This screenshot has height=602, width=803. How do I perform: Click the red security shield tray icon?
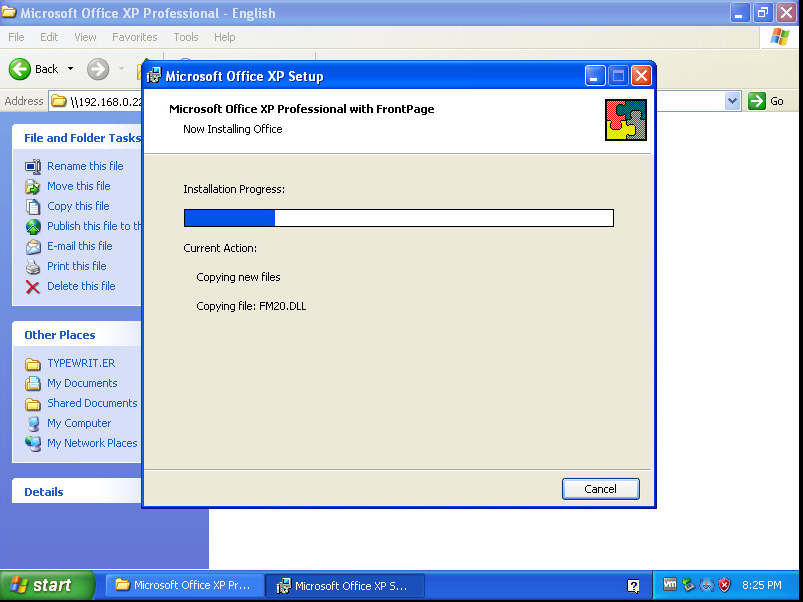pos(725,585)
